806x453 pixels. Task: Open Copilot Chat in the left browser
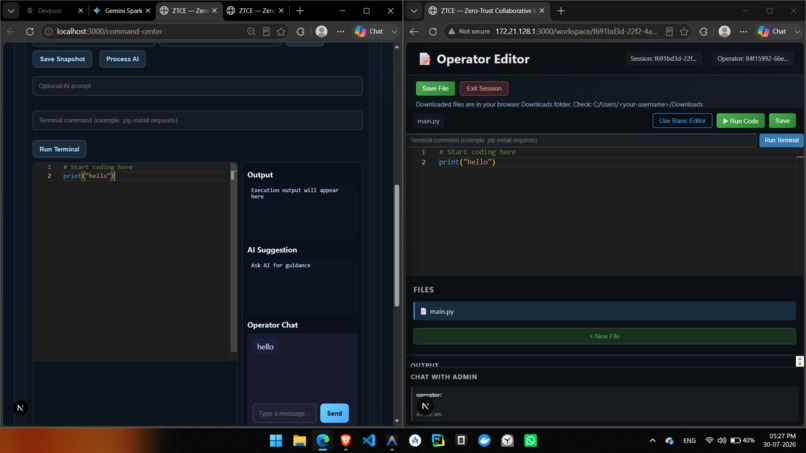[369, 31]
